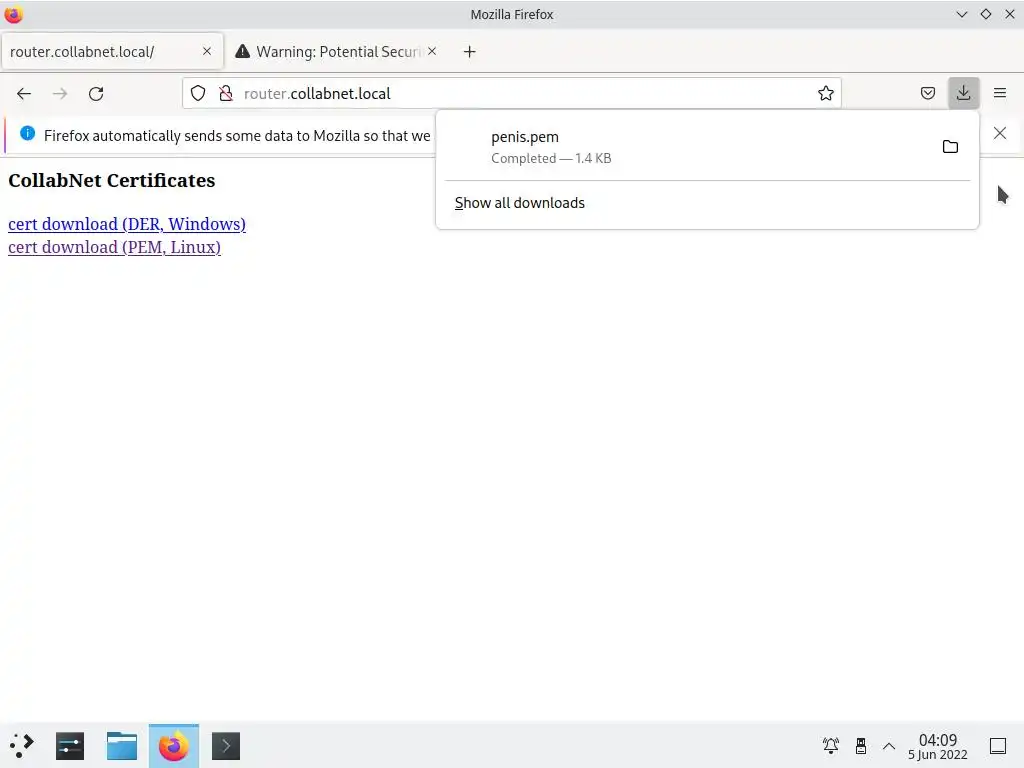Switch to Warning: Potential Security tab
The height and width of the screenshot is (768, 1024).
point(336,52)
